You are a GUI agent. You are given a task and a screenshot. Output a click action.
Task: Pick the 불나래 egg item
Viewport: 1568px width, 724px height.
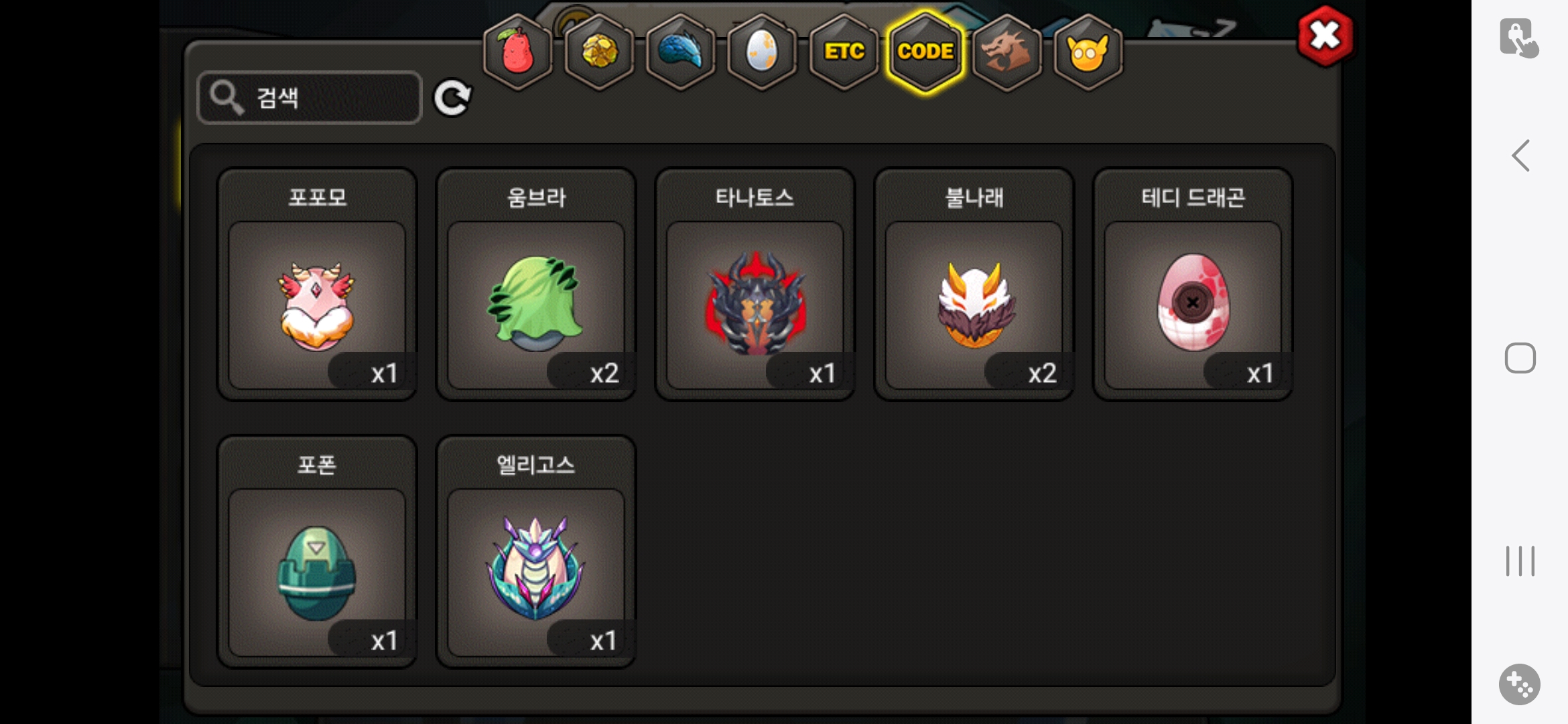point(974,284)
